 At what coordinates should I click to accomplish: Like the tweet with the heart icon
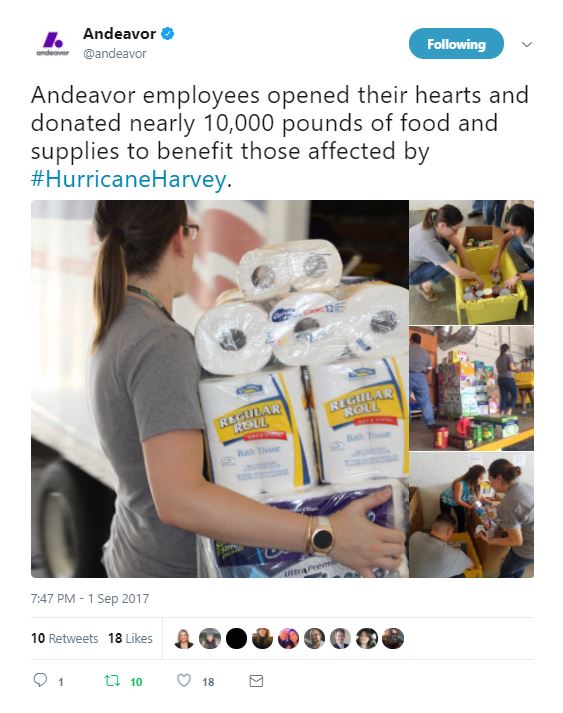coord(183,681)
